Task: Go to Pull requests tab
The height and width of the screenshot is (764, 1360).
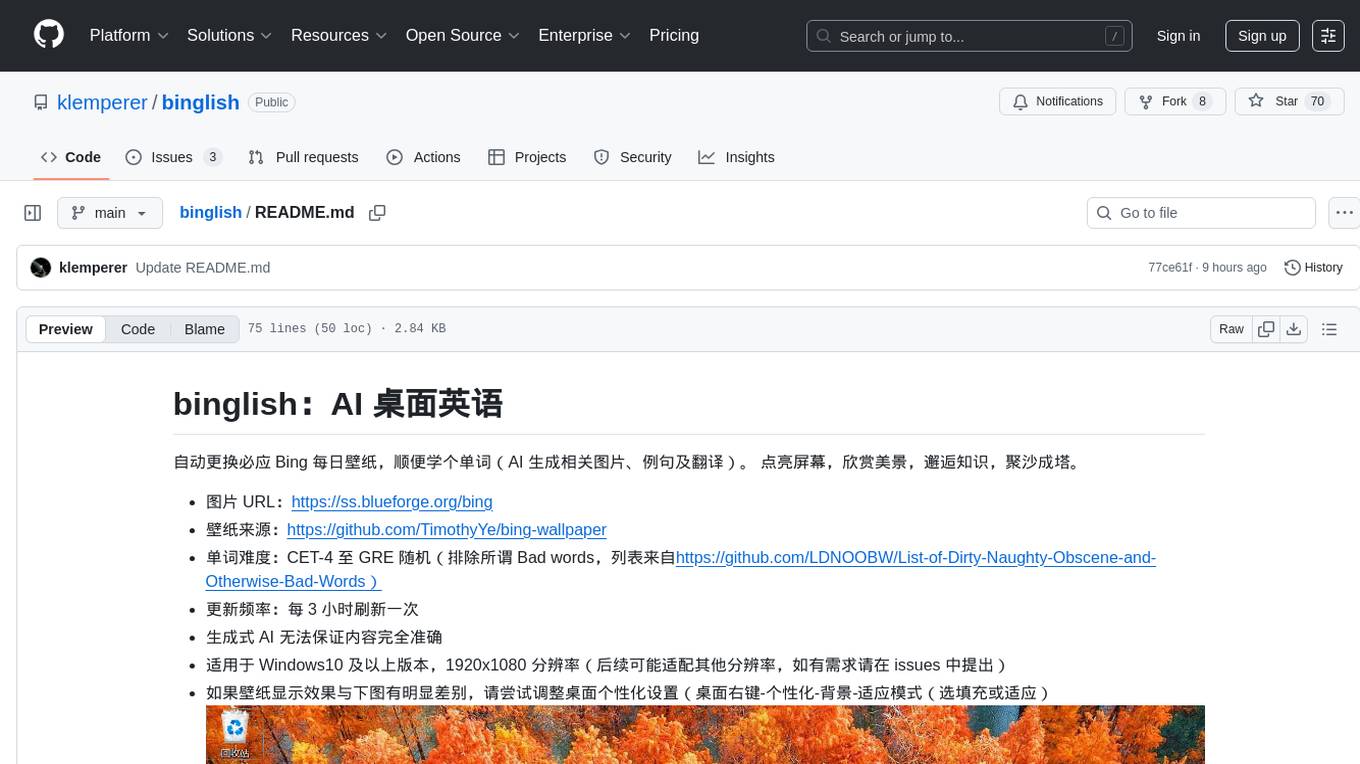Action: (x=303, y=157)
